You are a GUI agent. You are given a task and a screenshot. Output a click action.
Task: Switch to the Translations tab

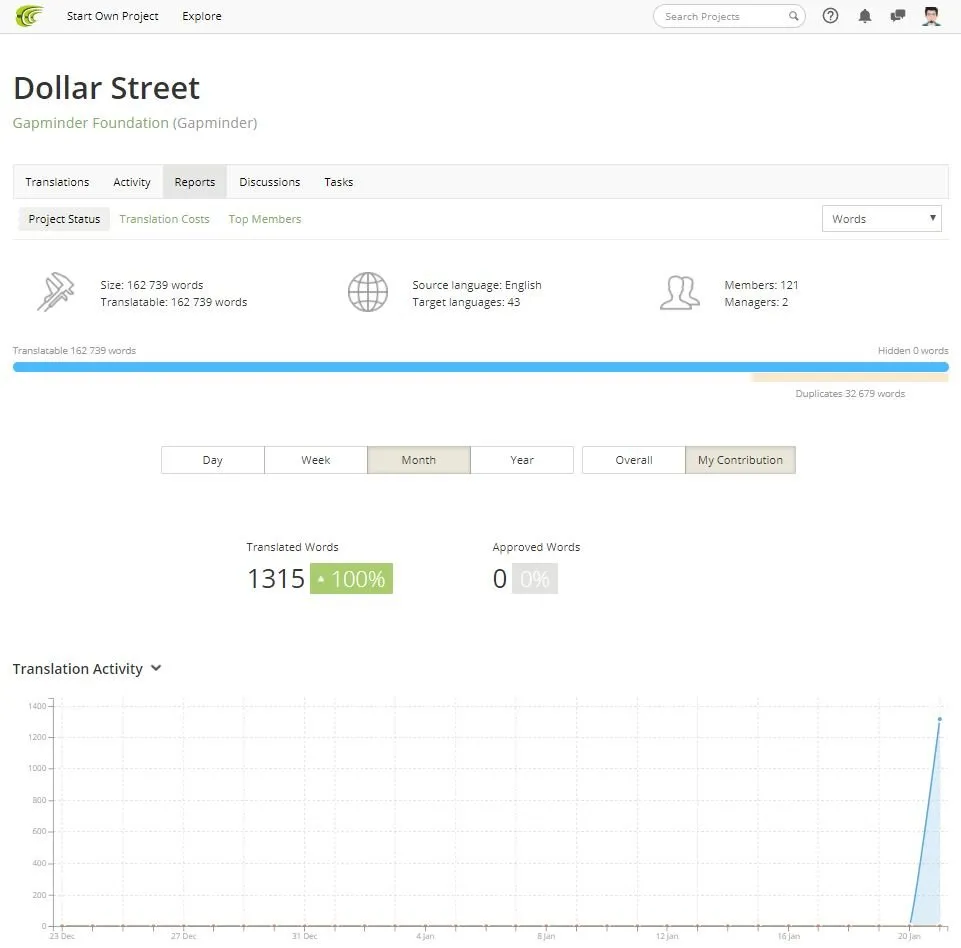(57, 182)
